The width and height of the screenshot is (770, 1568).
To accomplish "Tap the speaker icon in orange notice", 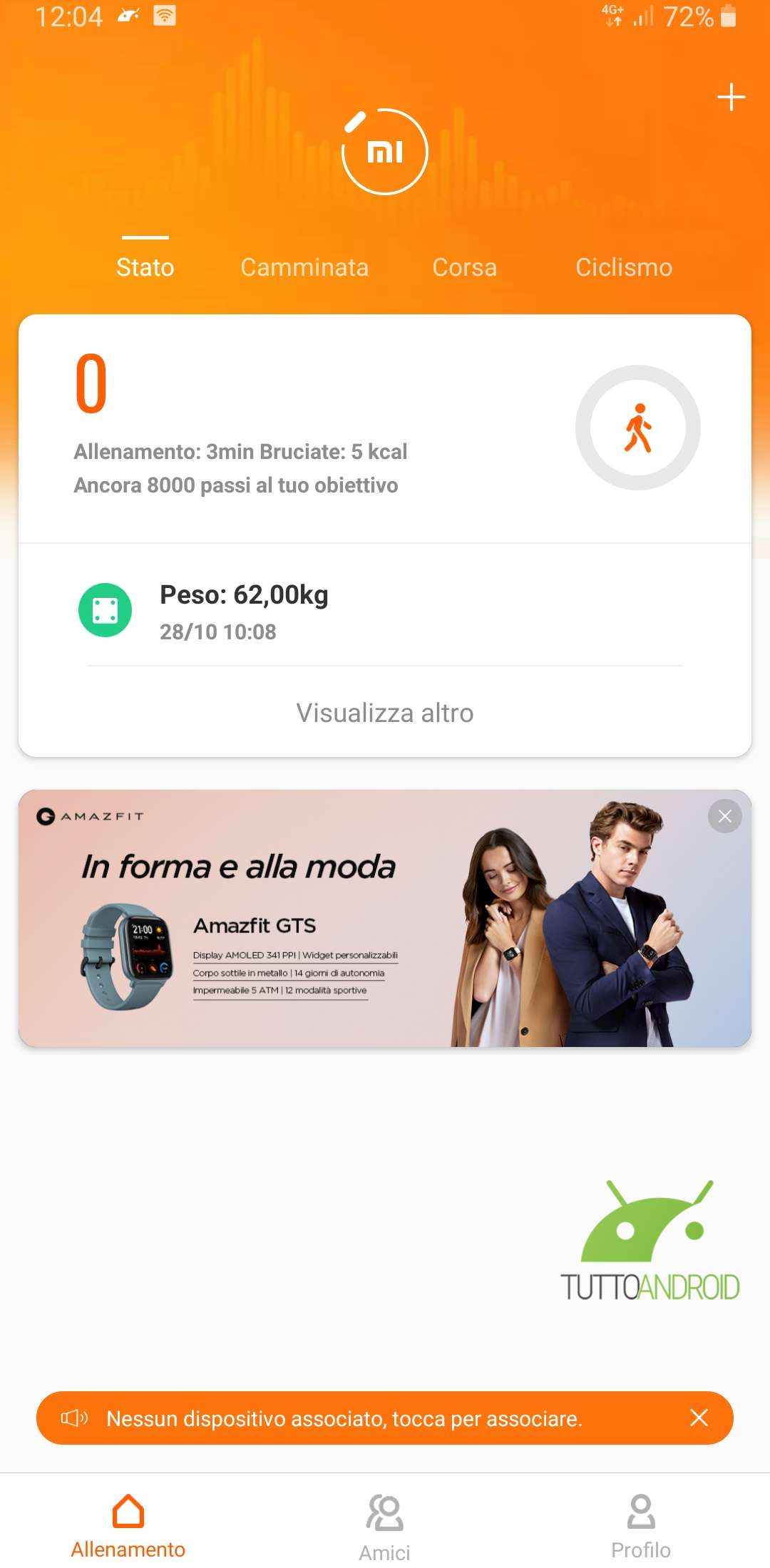I will (75, 1418).
